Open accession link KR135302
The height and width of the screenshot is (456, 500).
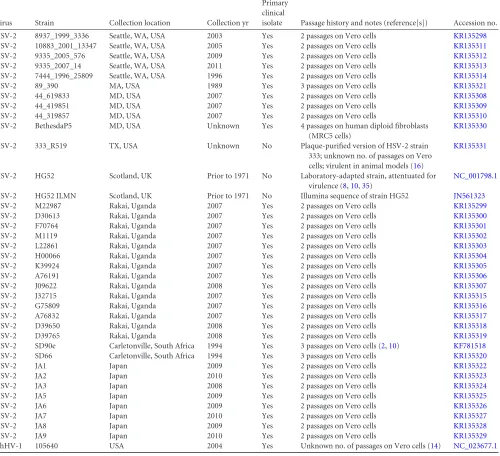coord(470,236)
